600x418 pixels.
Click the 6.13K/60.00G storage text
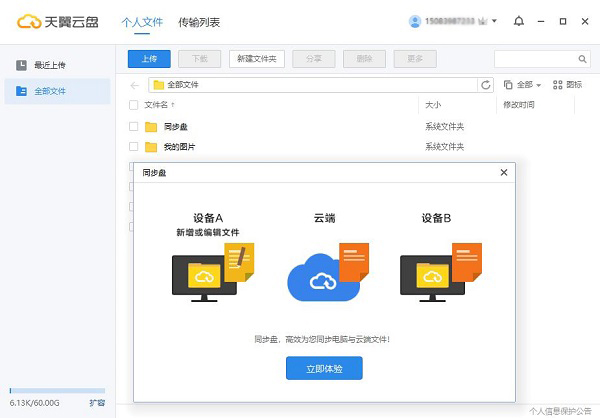click(x=34, y=403)
